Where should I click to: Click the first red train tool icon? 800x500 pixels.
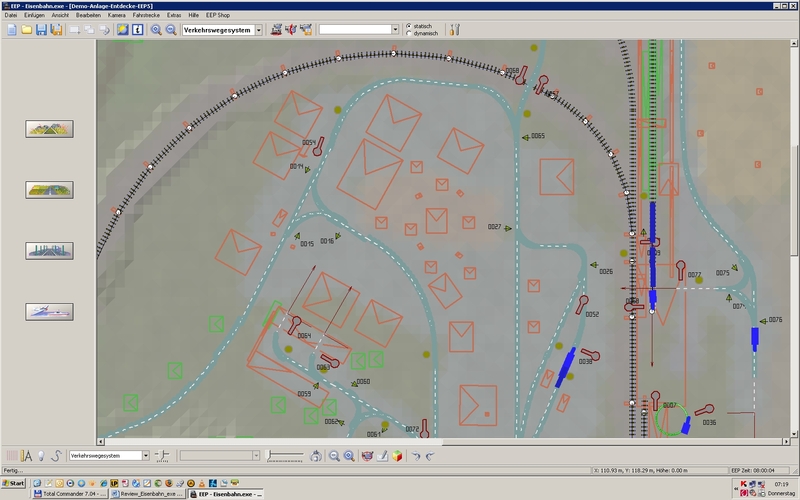tap(276, 30)
